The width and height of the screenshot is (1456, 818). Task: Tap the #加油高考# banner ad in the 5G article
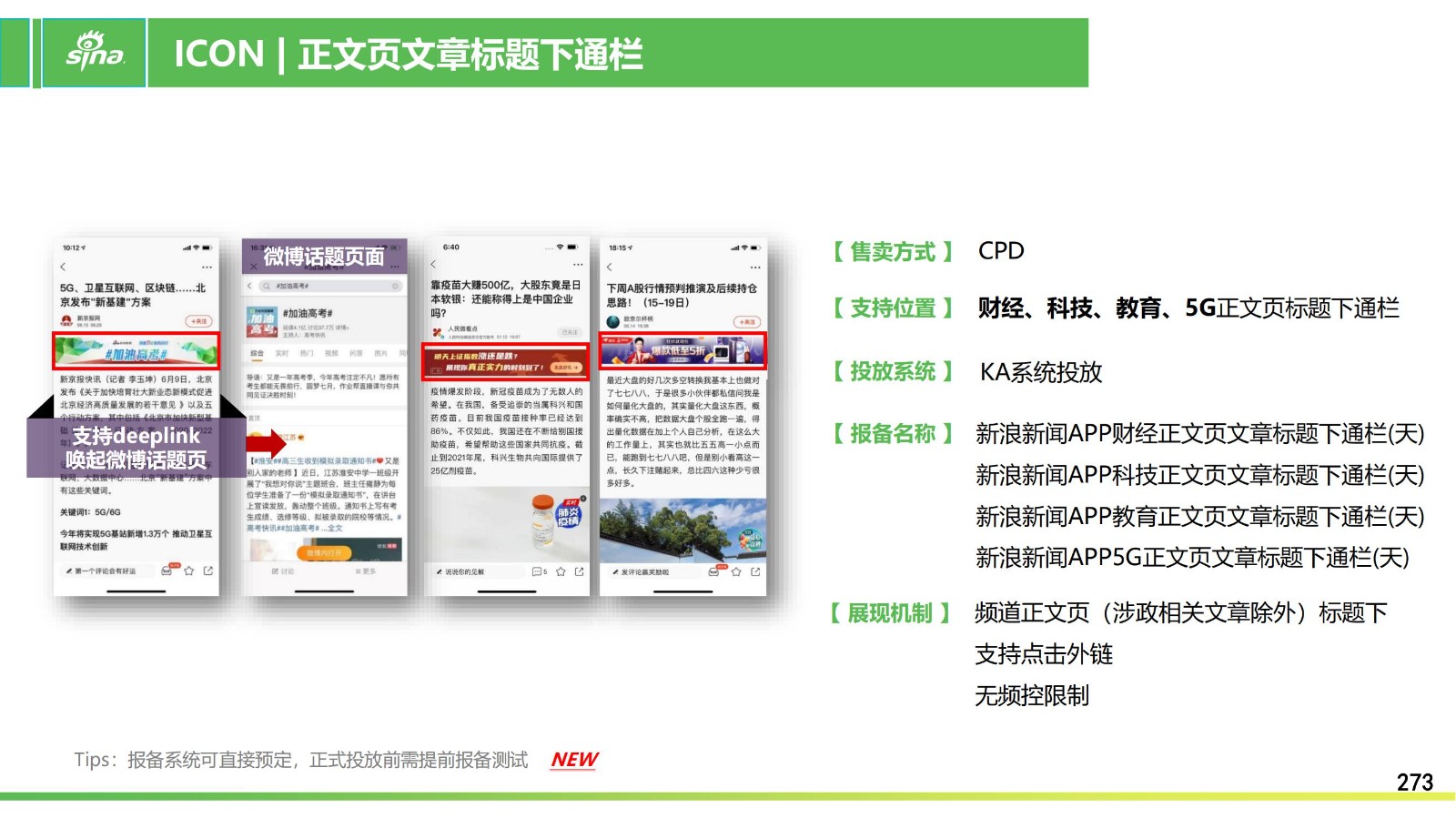click(x=136, y=351)
